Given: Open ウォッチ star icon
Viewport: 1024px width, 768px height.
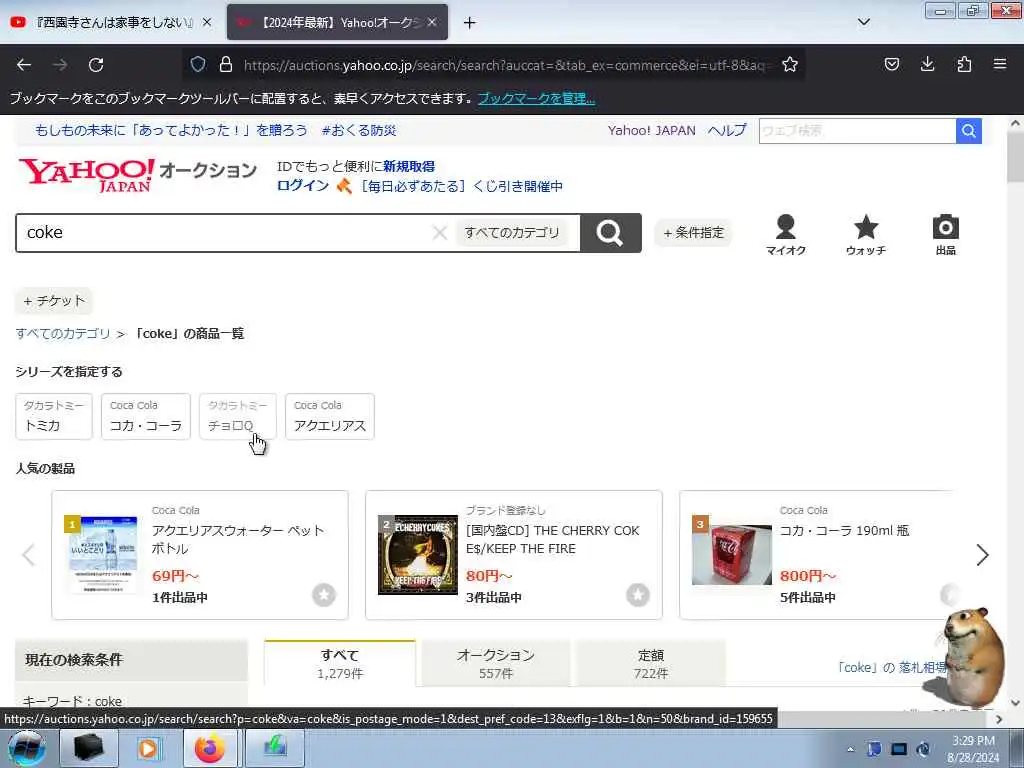Looking at the screenshot, I should pyautogui.click(x=866, y=234).
